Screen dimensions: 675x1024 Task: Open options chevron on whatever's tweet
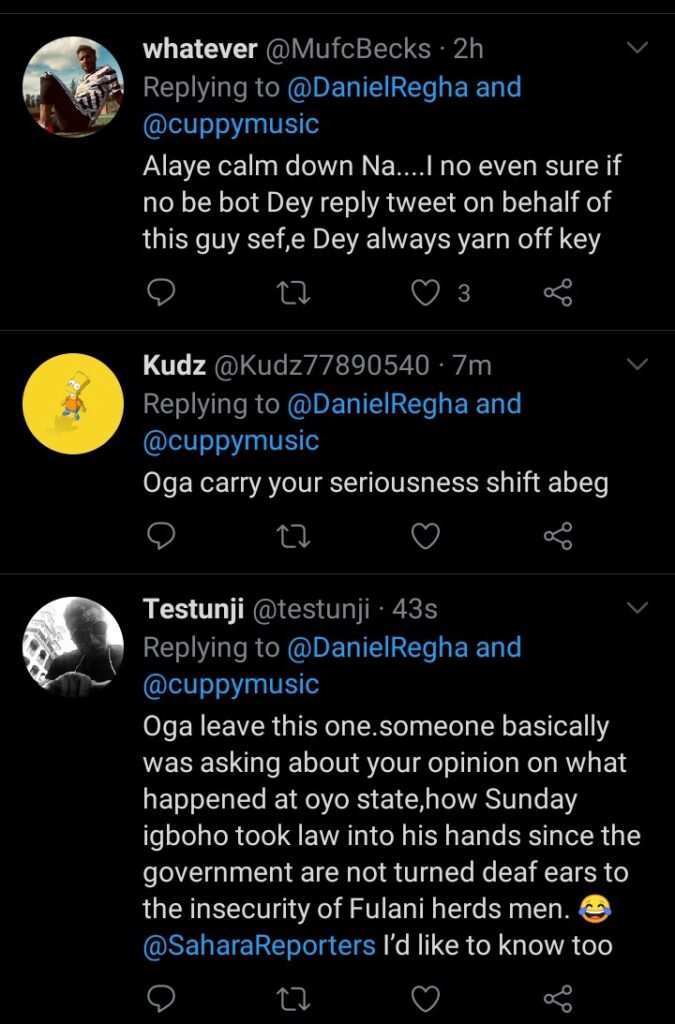click(x=637, y=48)
